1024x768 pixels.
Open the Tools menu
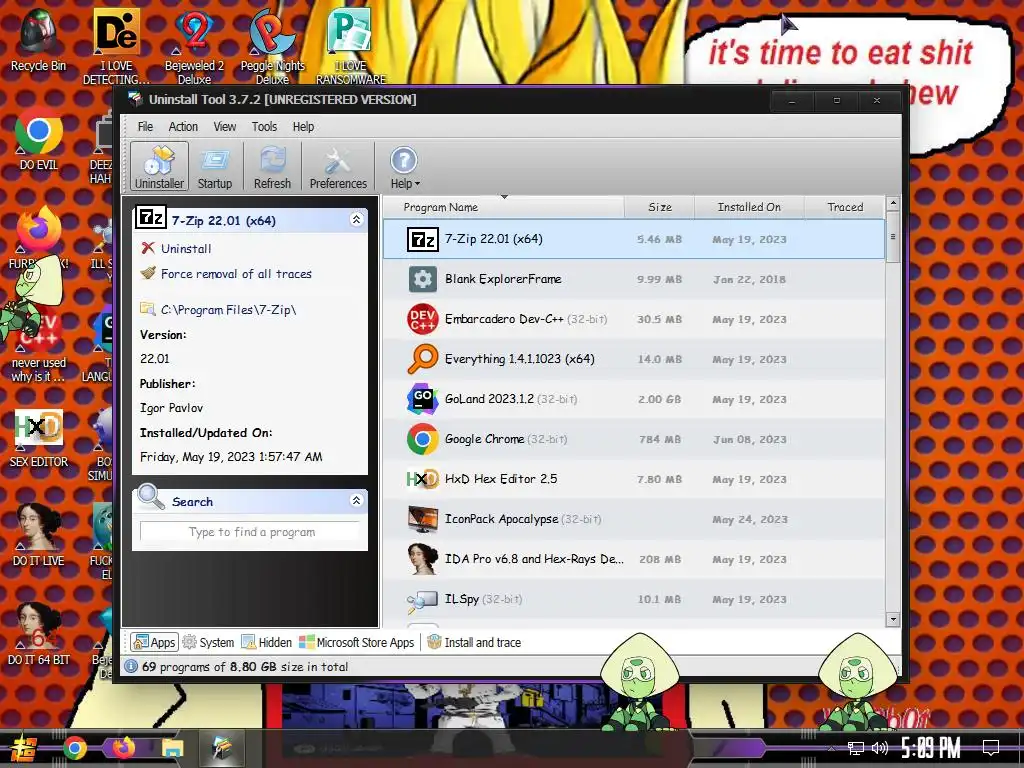point(264,127)
